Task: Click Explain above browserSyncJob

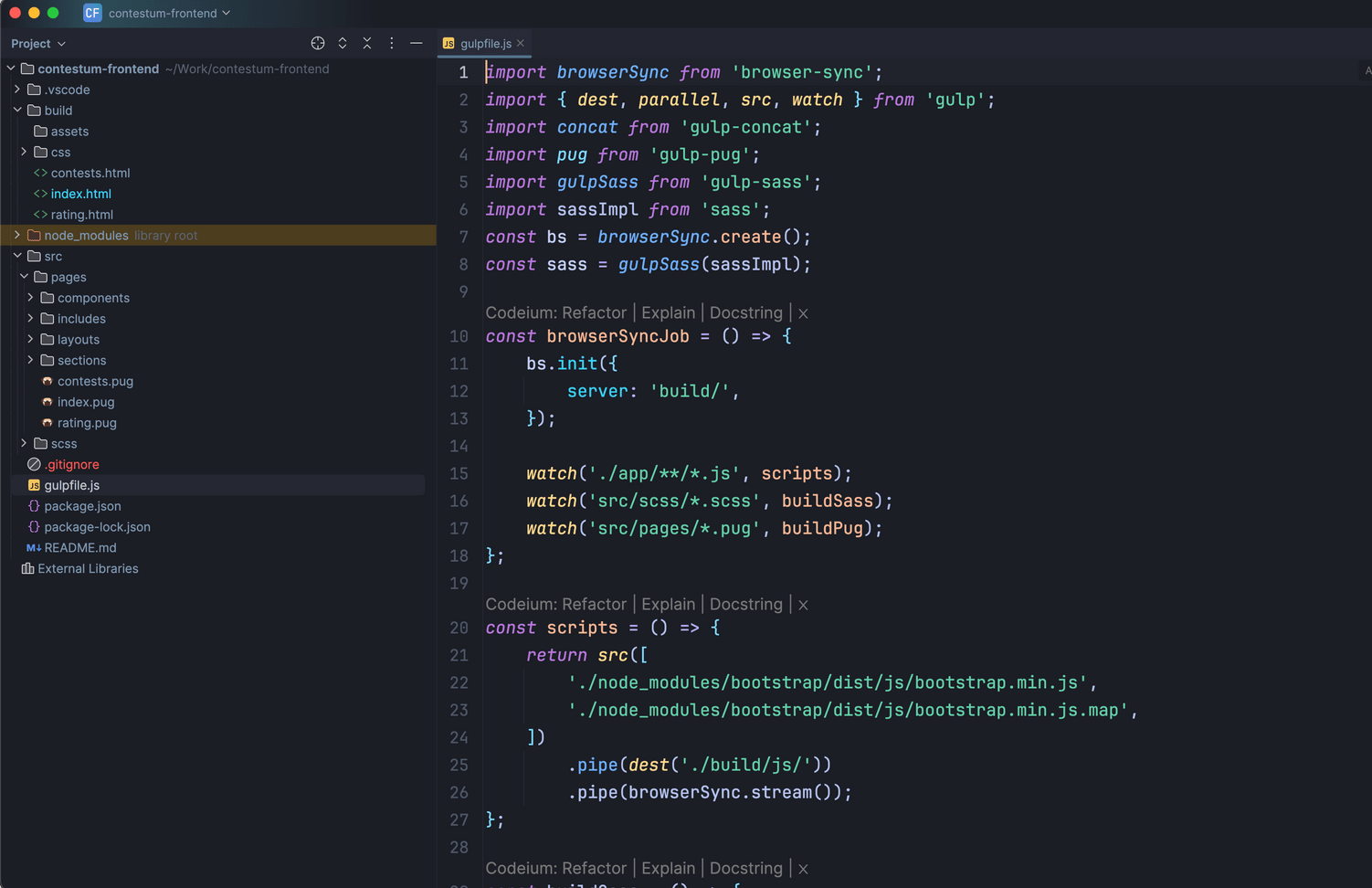Action: [668, 312]
